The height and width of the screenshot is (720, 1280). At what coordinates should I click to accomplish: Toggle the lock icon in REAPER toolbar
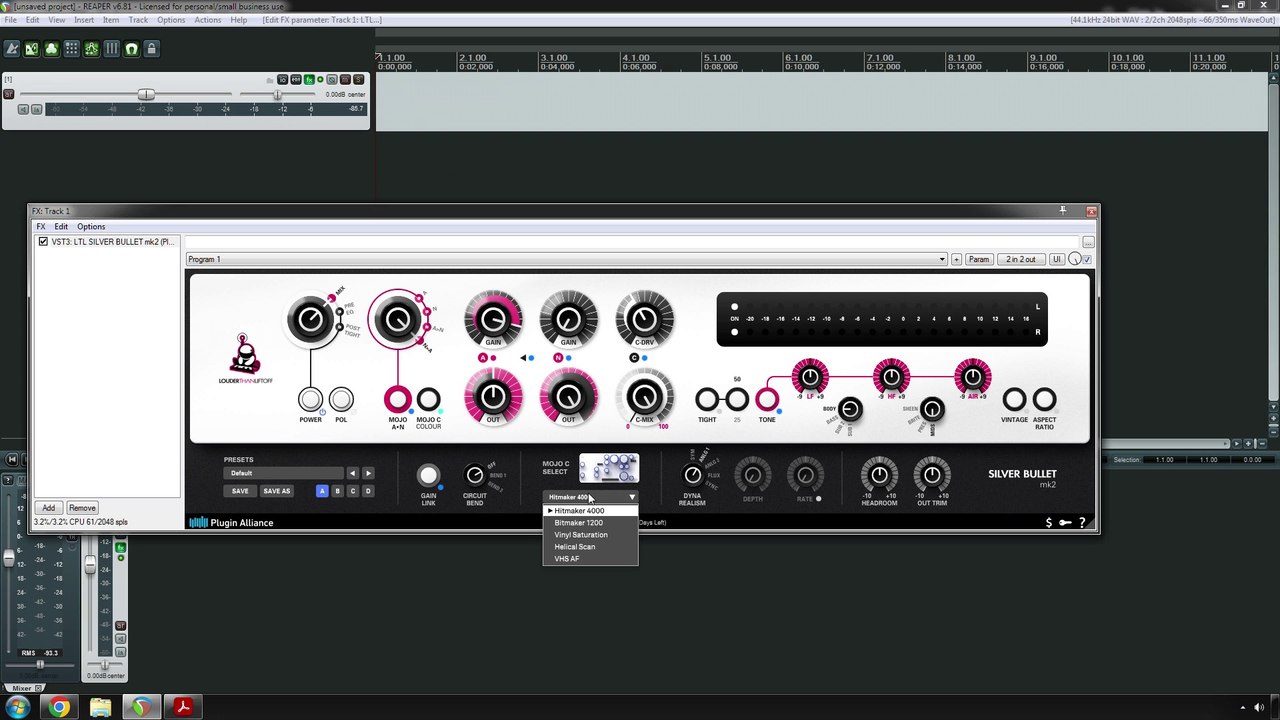point(151,49)
